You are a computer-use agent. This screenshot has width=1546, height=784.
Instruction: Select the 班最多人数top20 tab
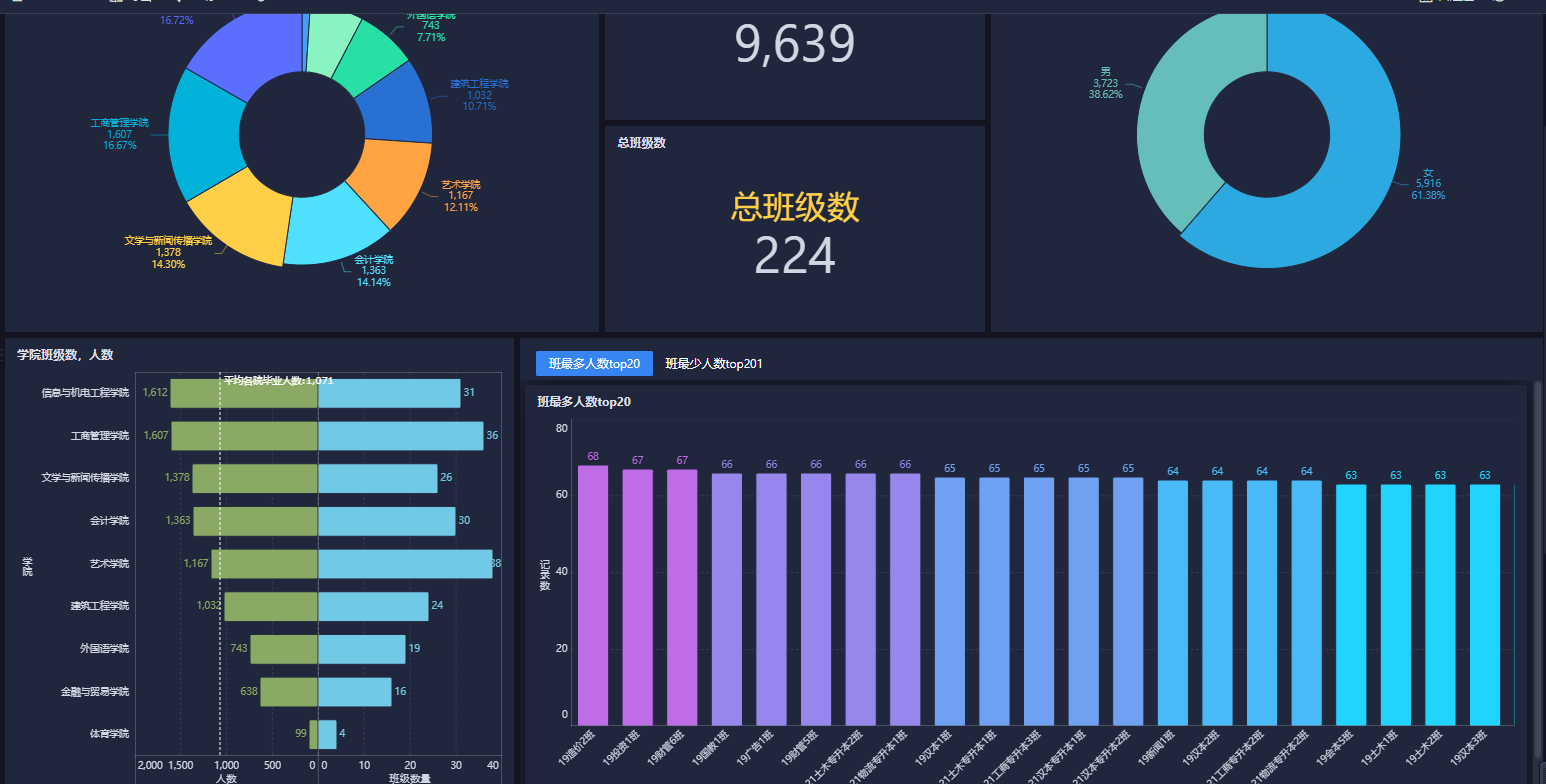coord(594,364)
